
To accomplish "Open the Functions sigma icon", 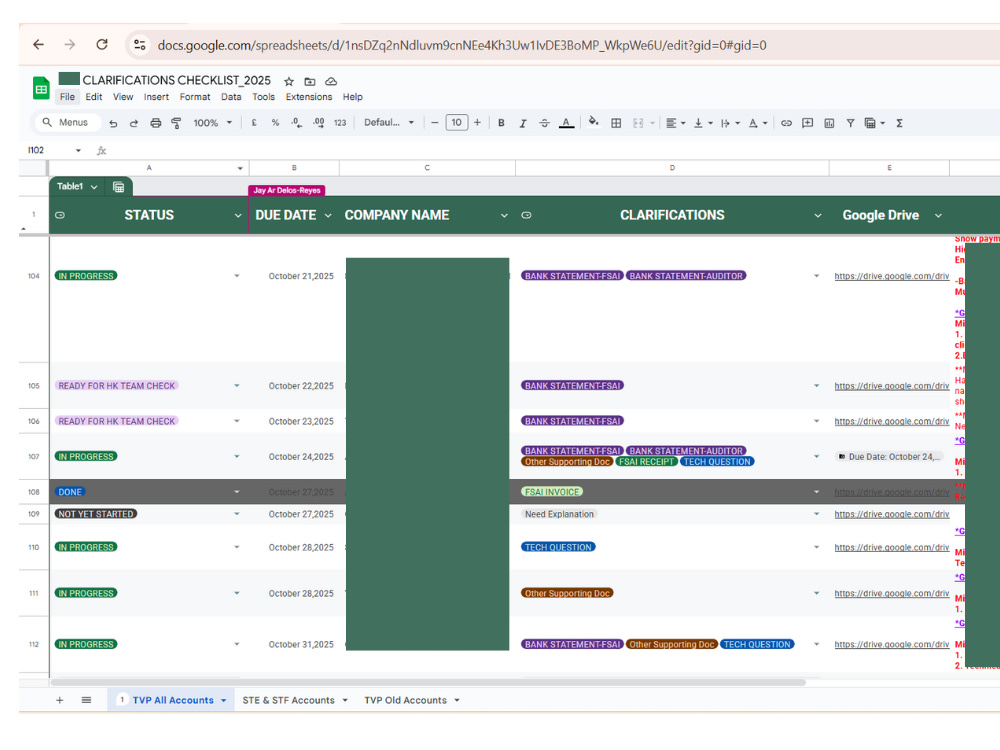I will (x=899, y=123).
